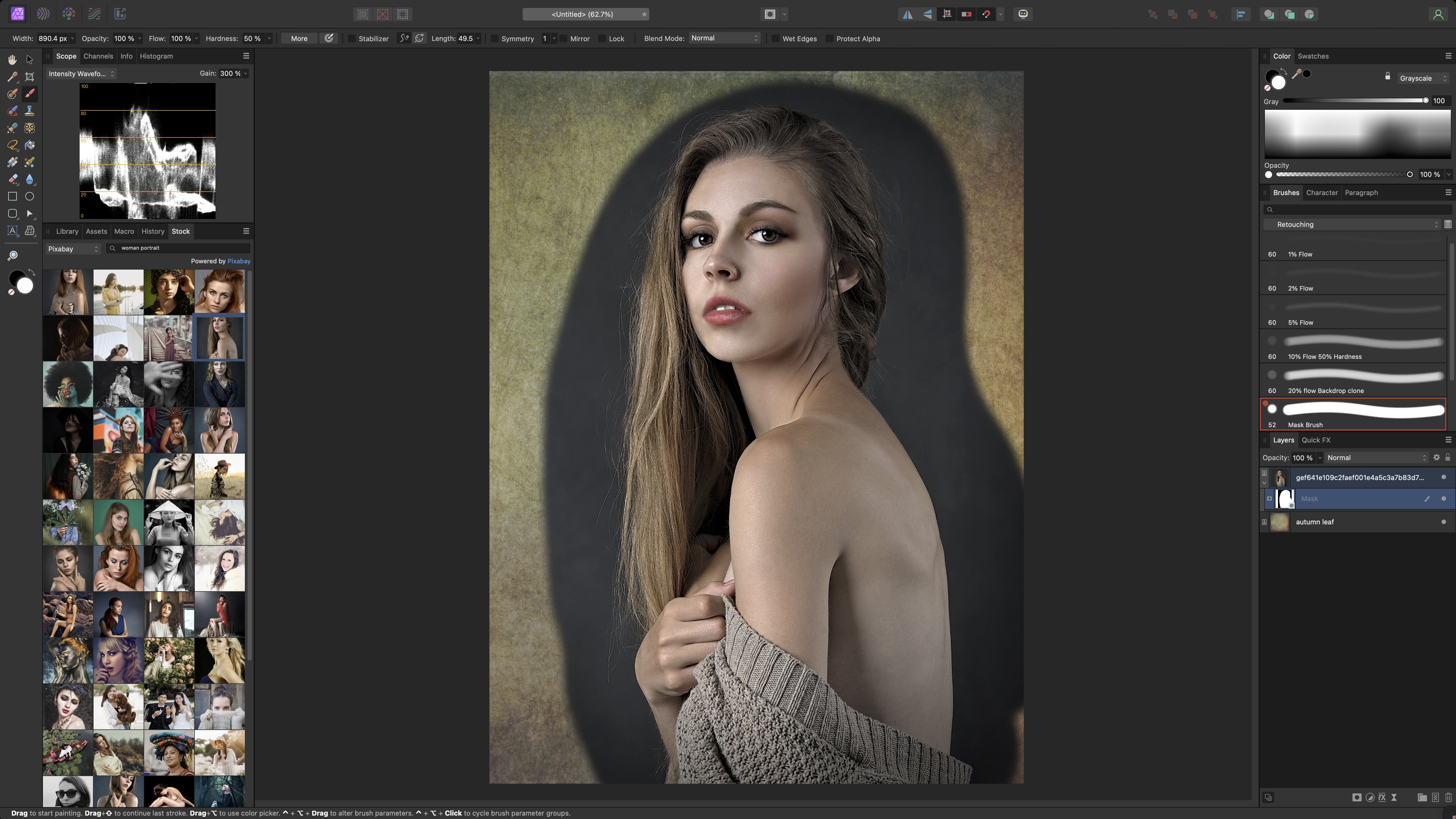Enable the Wet Edges checkbox

pos(775,38)
